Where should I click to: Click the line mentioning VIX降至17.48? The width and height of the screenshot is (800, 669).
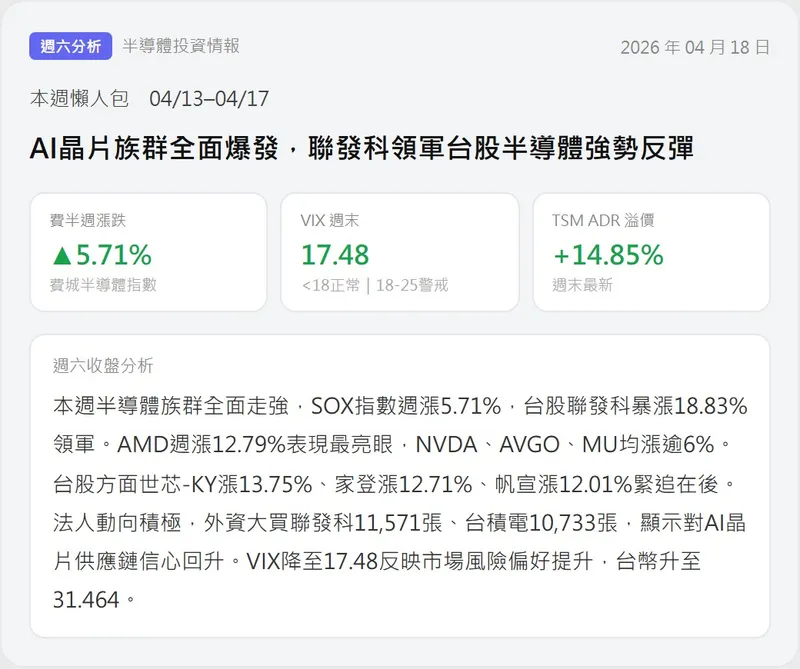377,561
